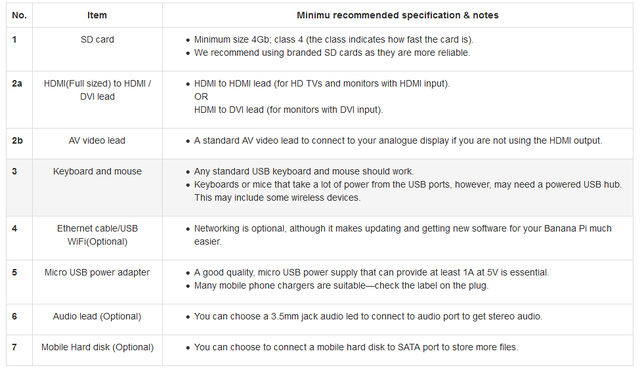This screenshot has width=640, height=368.
Task: Click the 'No.' column header
Action: point(19,16)
